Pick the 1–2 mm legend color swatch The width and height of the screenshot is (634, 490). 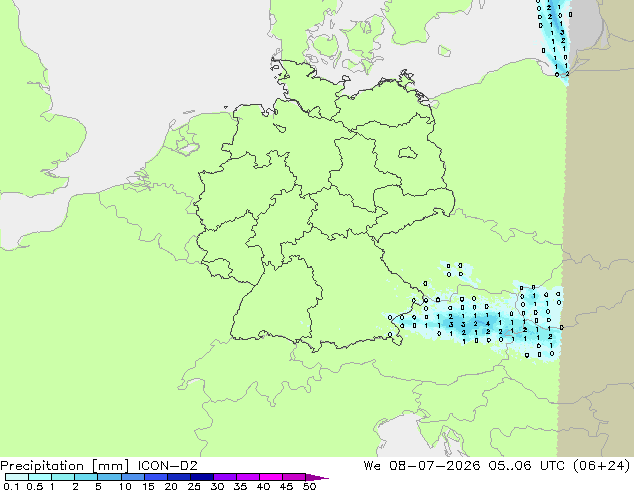click(x=63, y=477)
